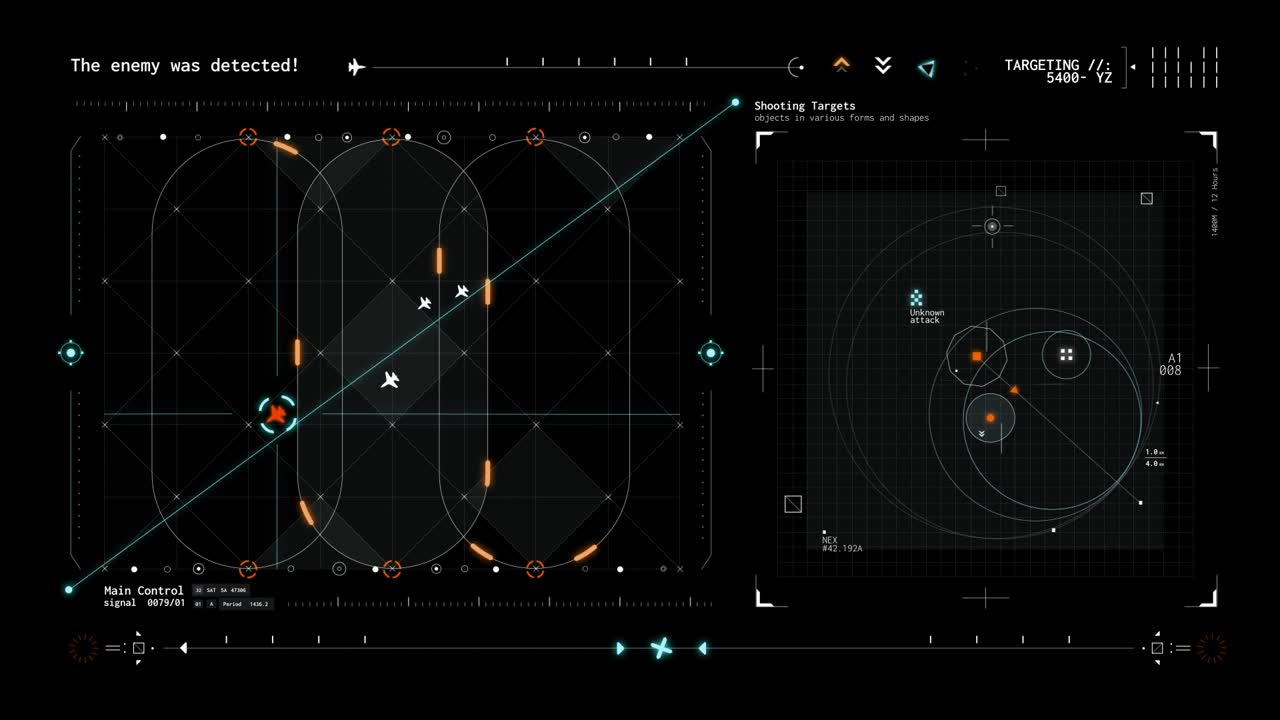Select the orange dot target in filled circle
Image resolution: width=1280 pixels, height=720 pixels.
coord(990,417)
